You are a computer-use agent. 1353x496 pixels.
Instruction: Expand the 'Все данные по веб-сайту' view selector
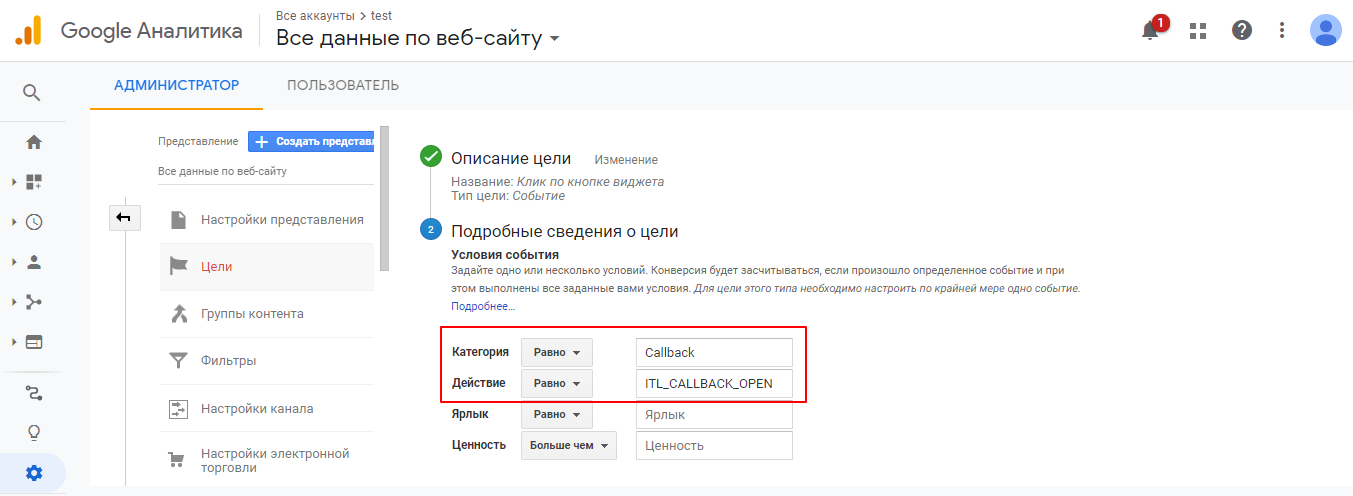pos(418,39)
